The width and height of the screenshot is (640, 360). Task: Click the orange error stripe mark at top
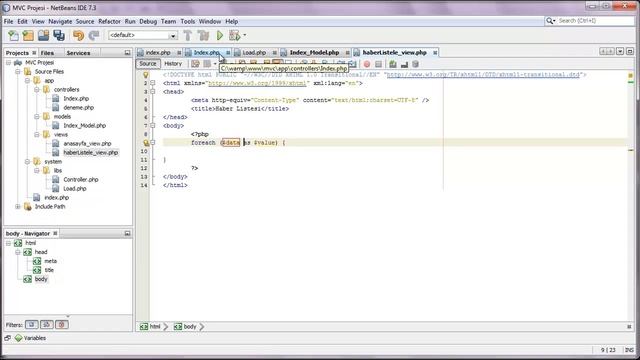coord(631,76)
